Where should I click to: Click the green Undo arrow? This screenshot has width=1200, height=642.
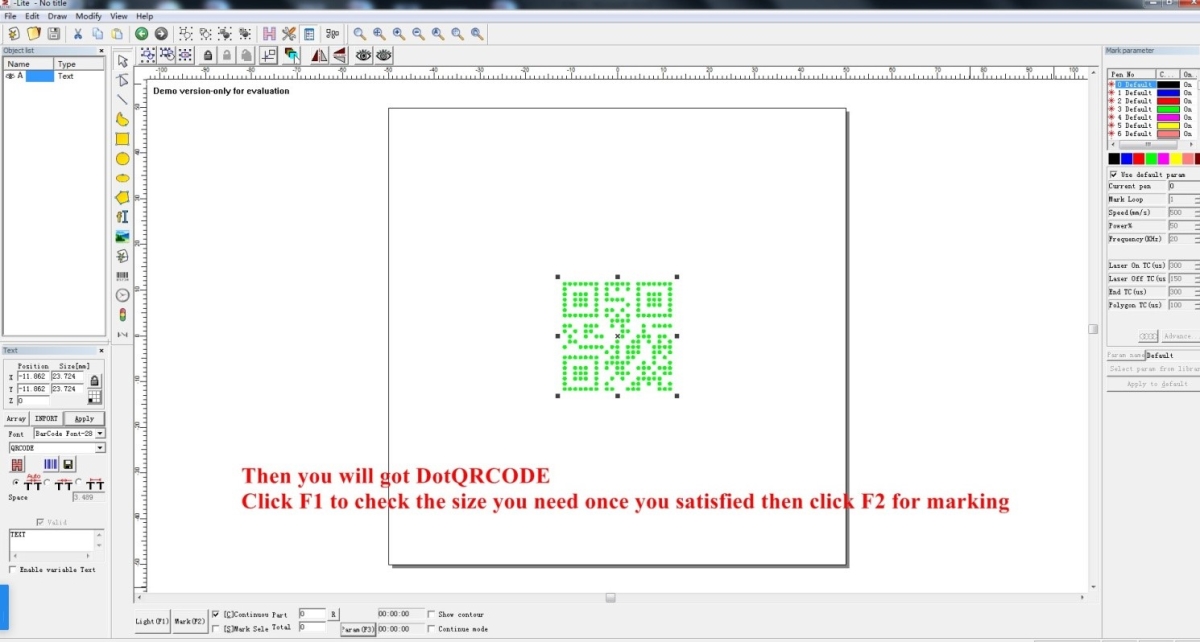coord(141,34)
